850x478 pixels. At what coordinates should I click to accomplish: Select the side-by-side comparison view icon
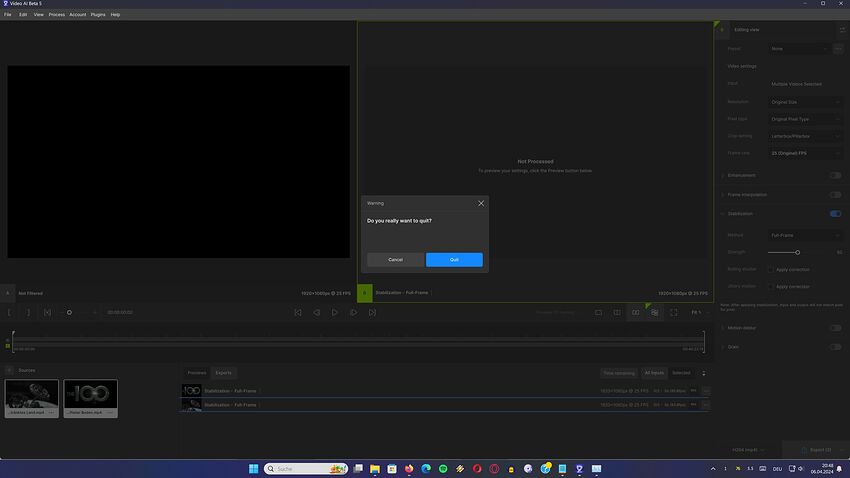click(635, 312)
